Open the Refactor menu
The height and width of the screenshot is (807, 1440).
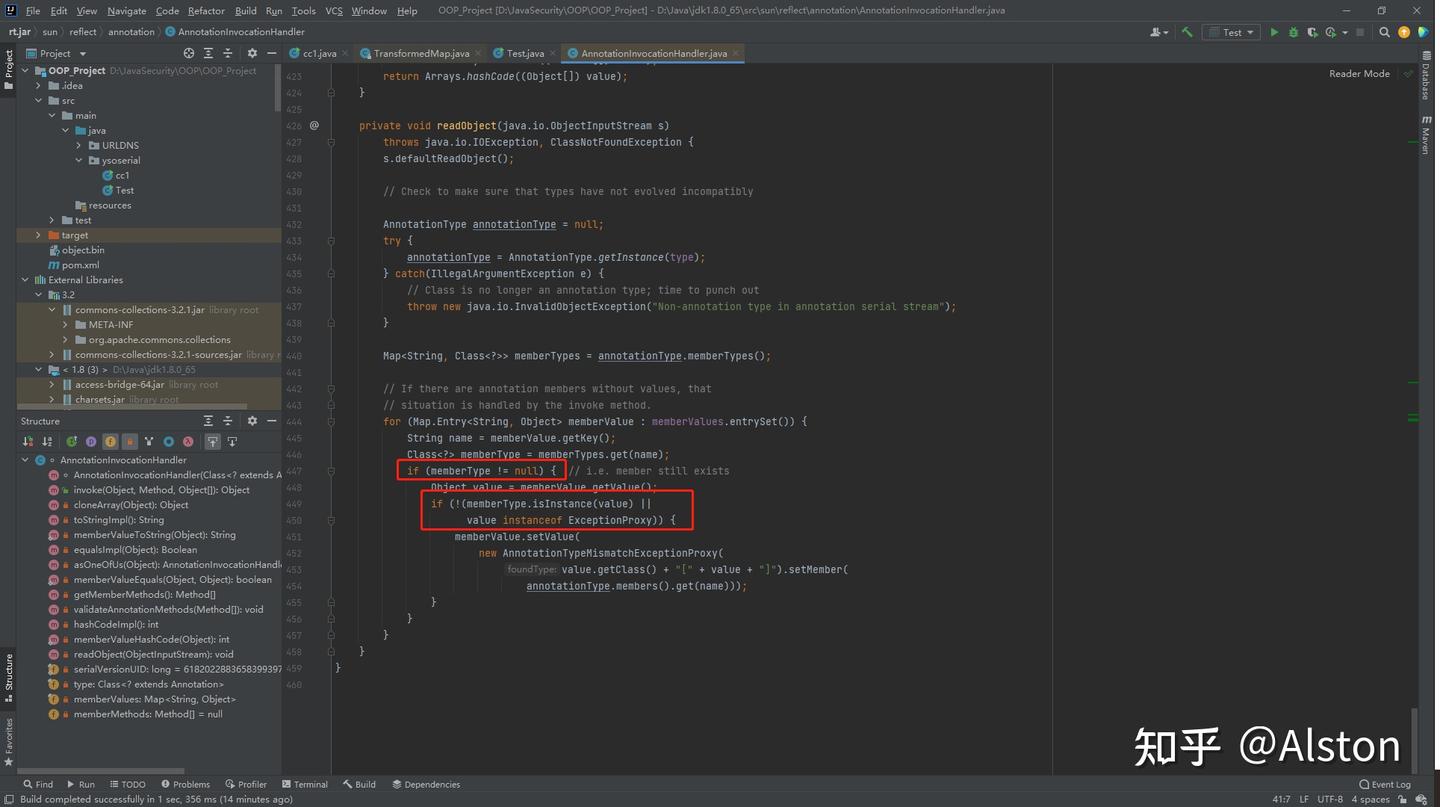[206, 11]
